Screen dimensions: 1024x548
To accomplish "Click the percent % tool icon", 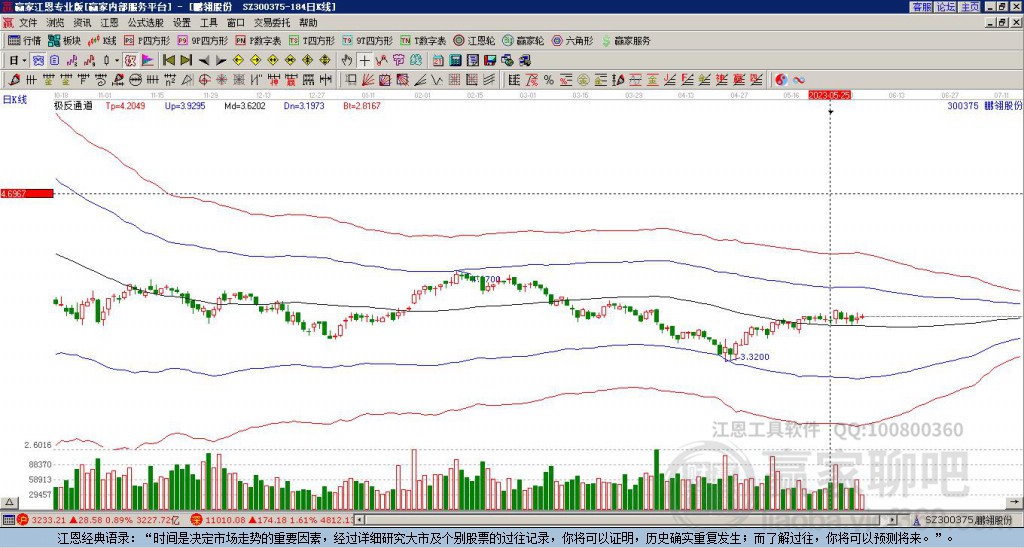I will (549, 80).
